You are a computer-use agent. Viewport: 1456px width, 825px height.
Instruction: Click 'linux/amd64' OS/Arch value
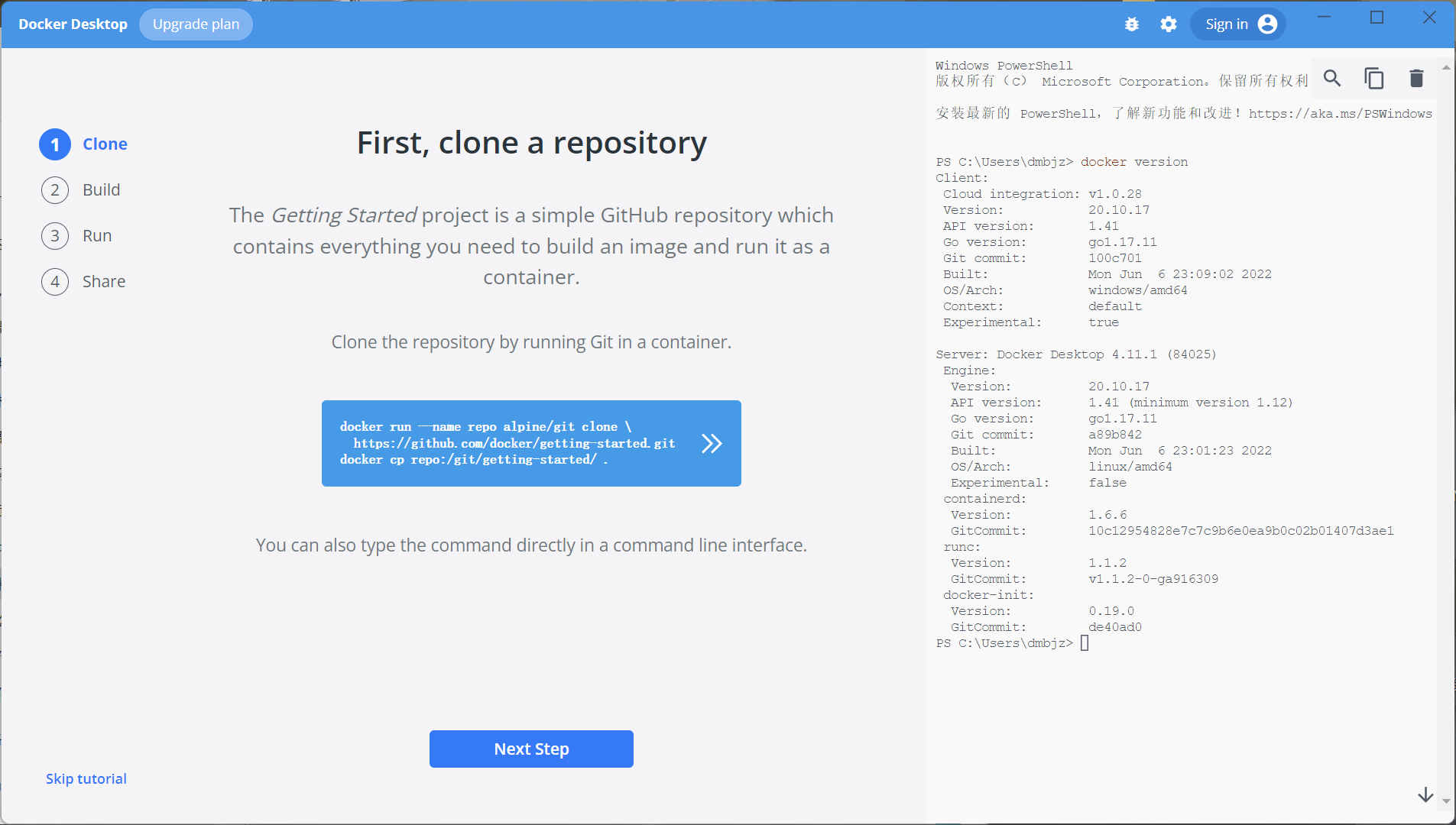[x=1130, y=467]
